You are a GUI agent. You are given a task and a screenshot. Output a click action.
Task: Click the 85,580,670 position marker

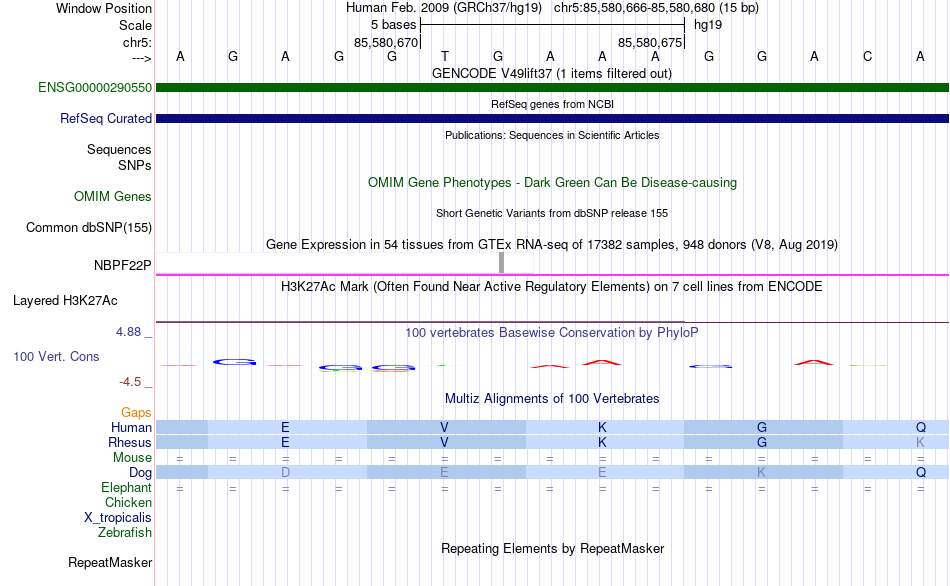(x=386, y=42)
